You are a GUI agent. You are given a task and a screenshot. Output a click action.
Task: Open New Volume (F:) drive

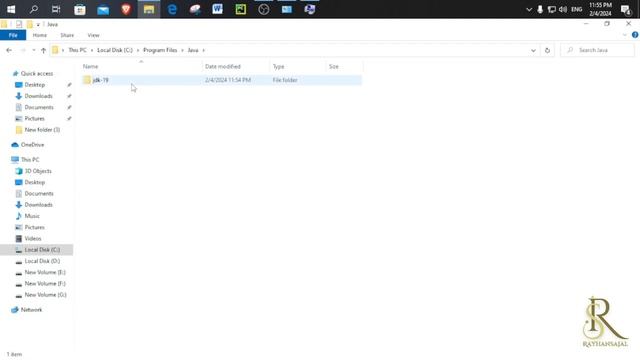45,283
